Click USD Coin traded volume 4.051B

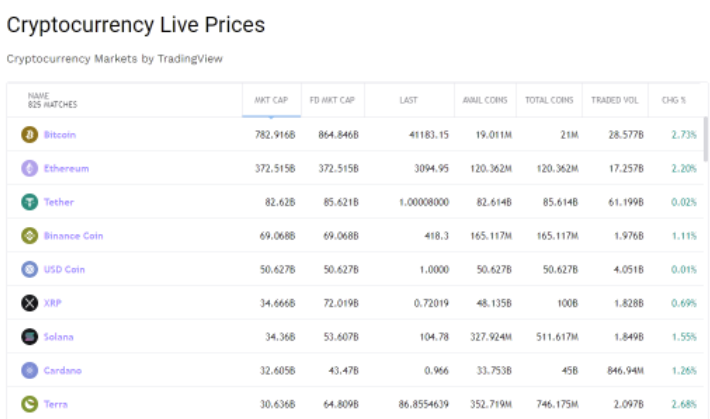coord(628,270)
